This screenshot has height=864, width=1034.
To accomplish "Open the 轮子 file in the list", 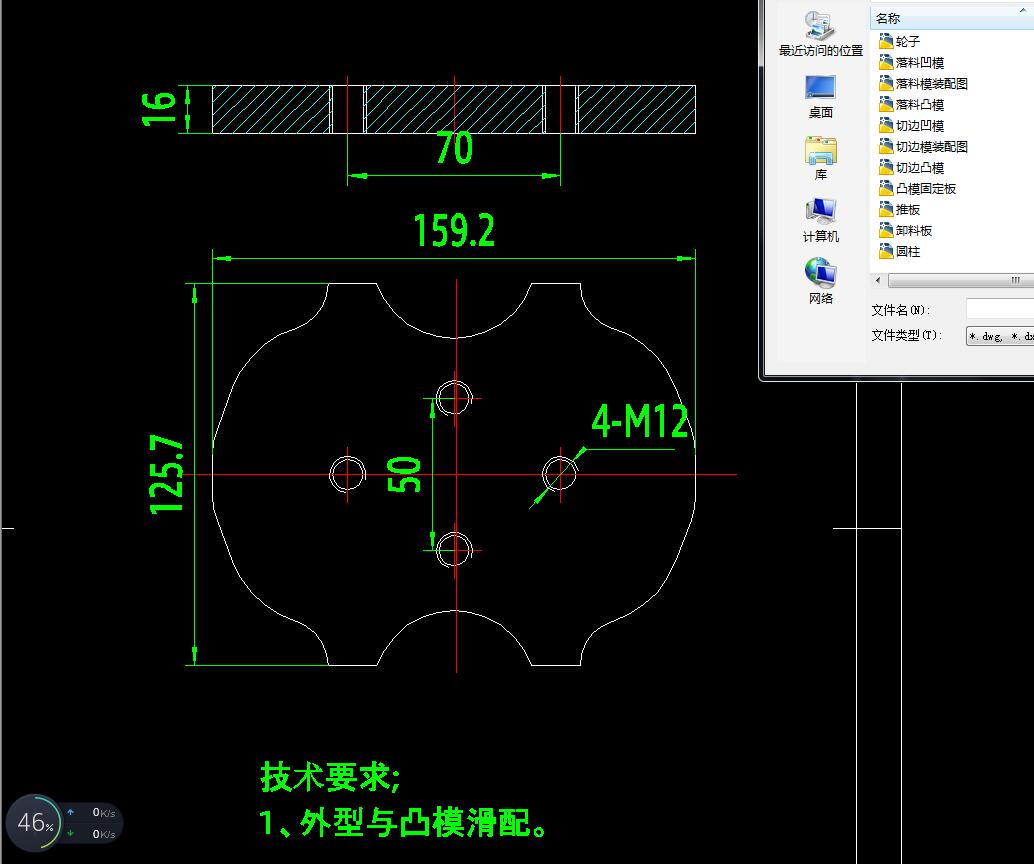I will [900, 42].
